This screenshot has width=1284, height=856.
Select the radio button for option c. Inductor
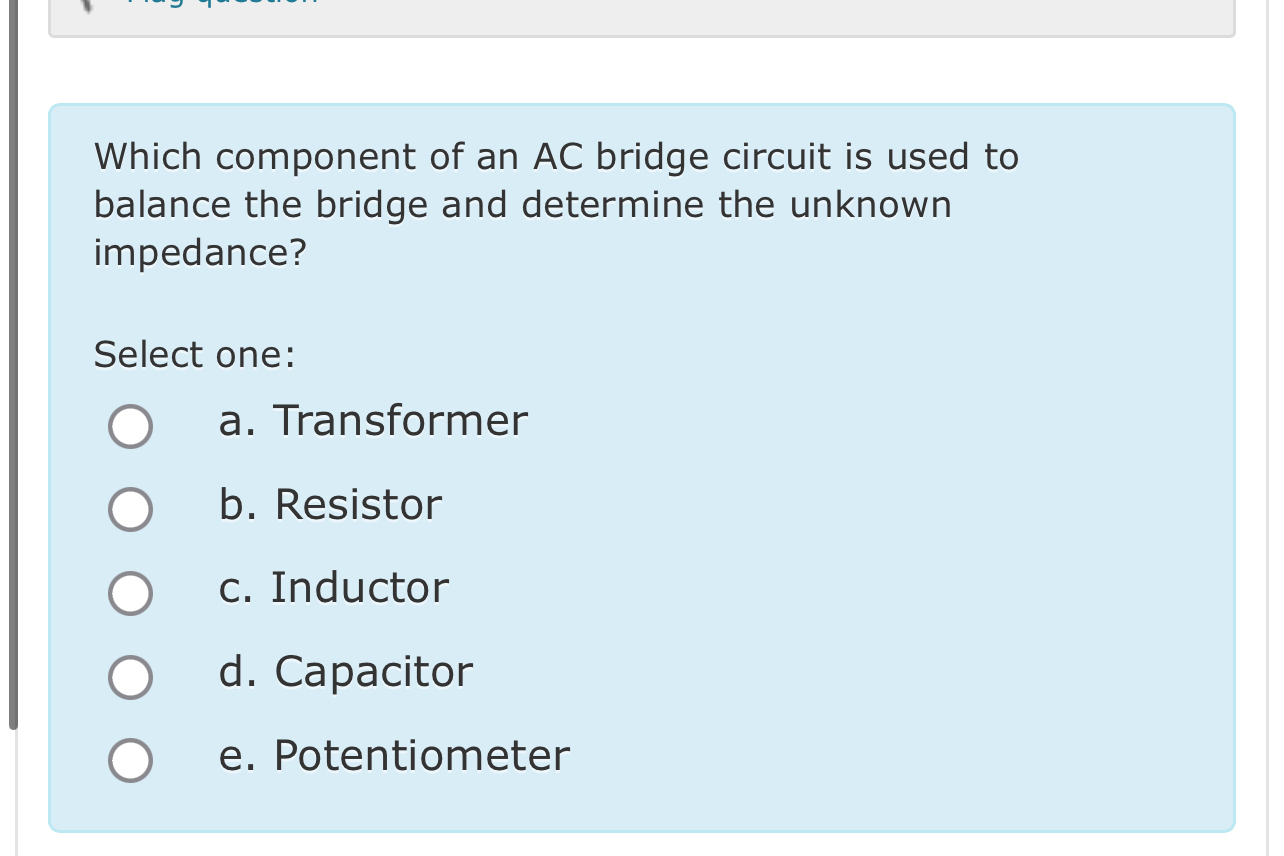pos(130,593)
